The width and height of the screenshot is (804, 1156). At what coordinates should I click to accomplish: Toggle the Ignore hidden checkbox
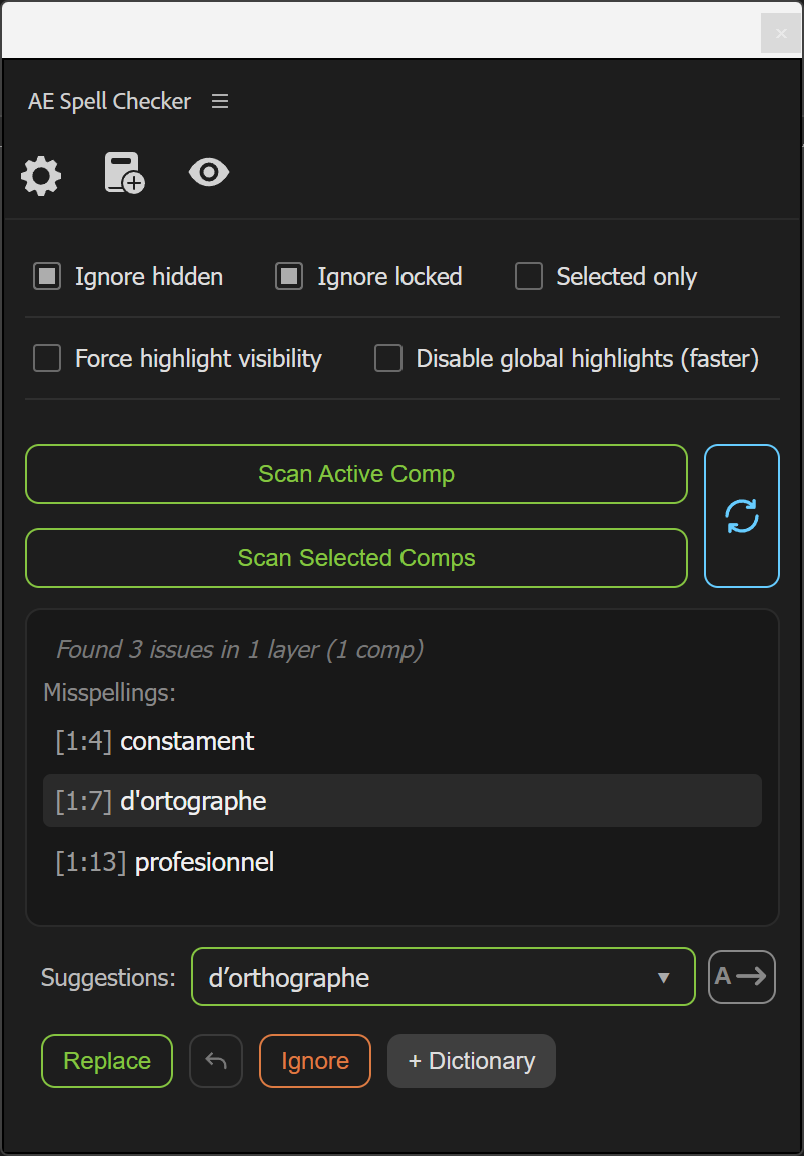(47, 276)
